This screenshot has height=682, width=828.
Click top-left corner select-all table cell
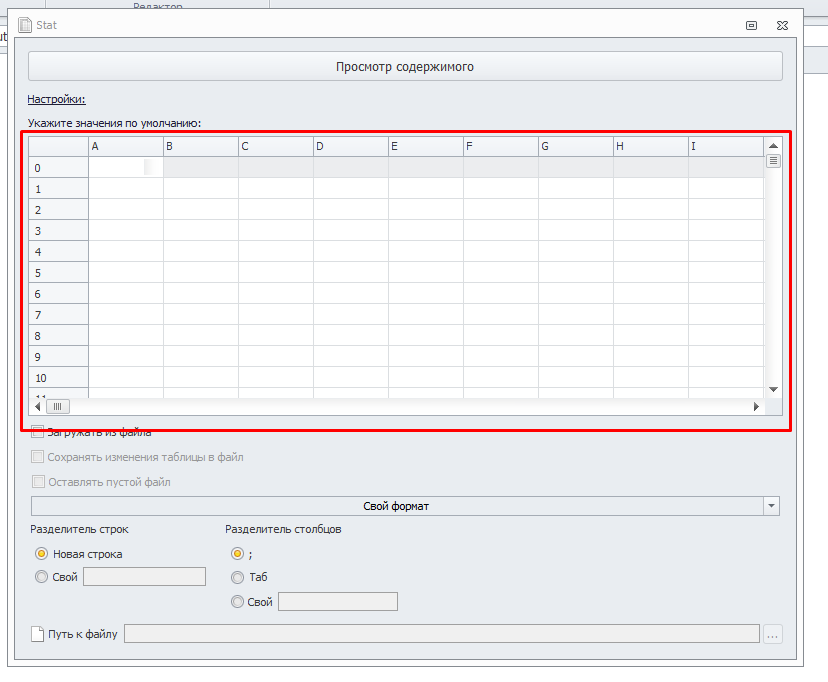(58, 146)
